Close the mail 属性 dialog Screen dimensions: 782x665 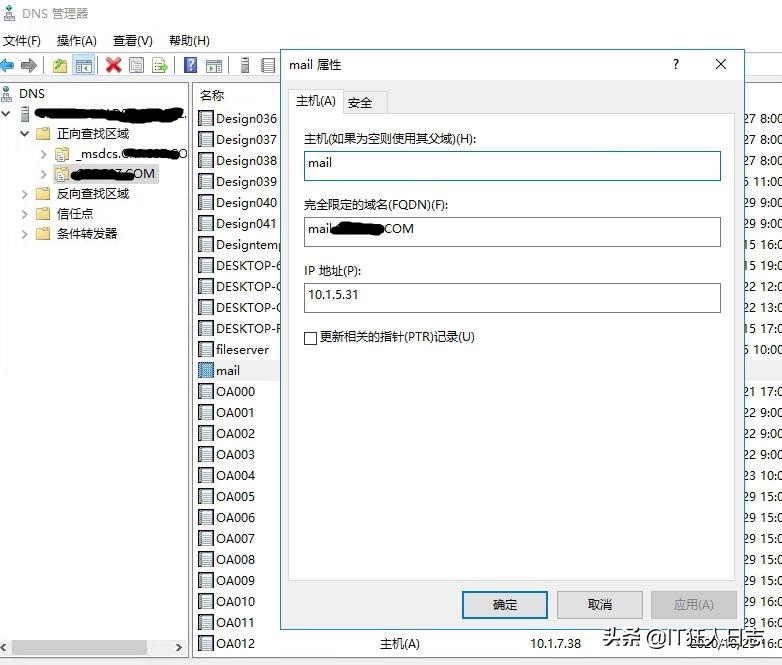(721, 64)
